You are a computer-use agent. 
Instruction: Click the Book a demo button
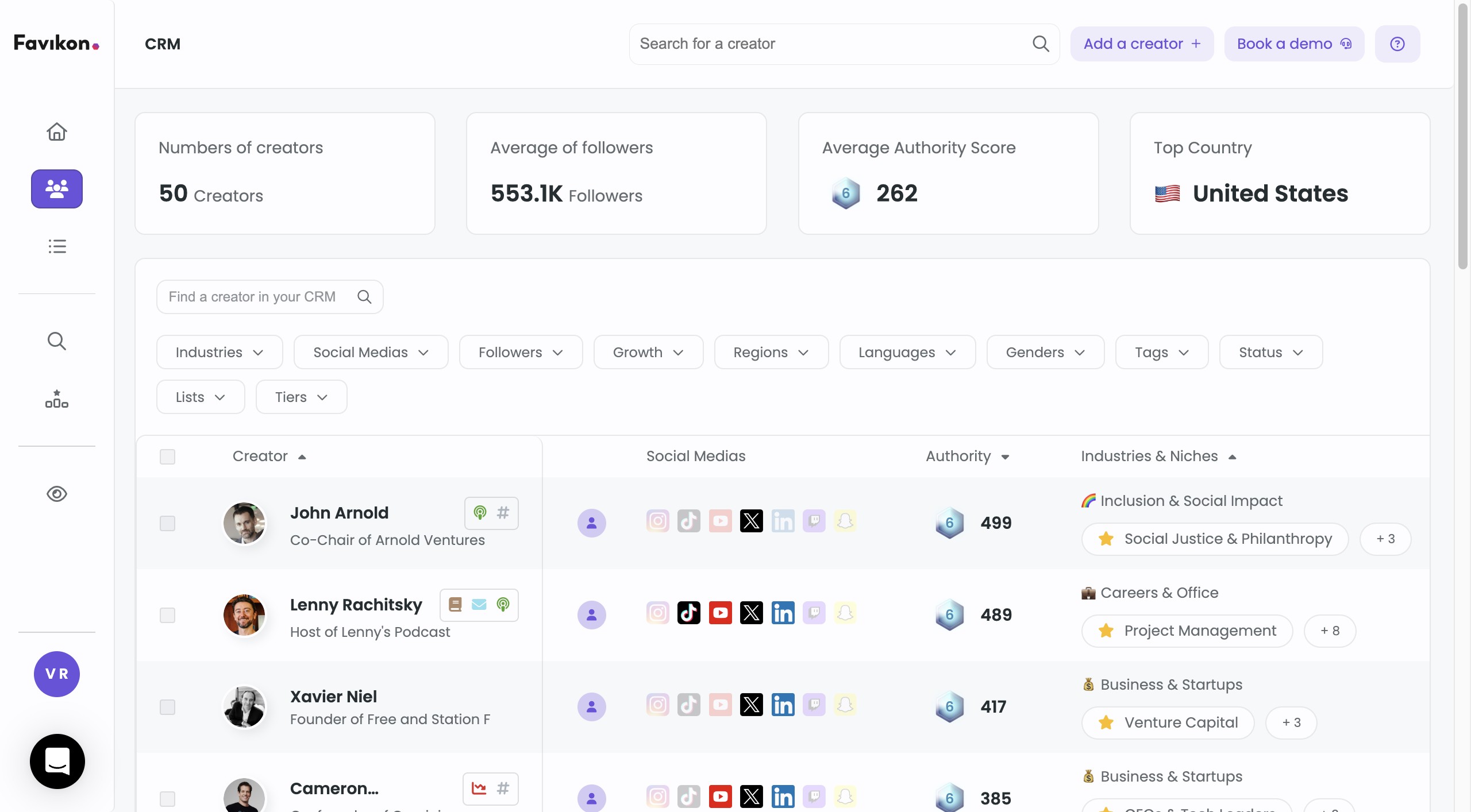point(1293,44)
